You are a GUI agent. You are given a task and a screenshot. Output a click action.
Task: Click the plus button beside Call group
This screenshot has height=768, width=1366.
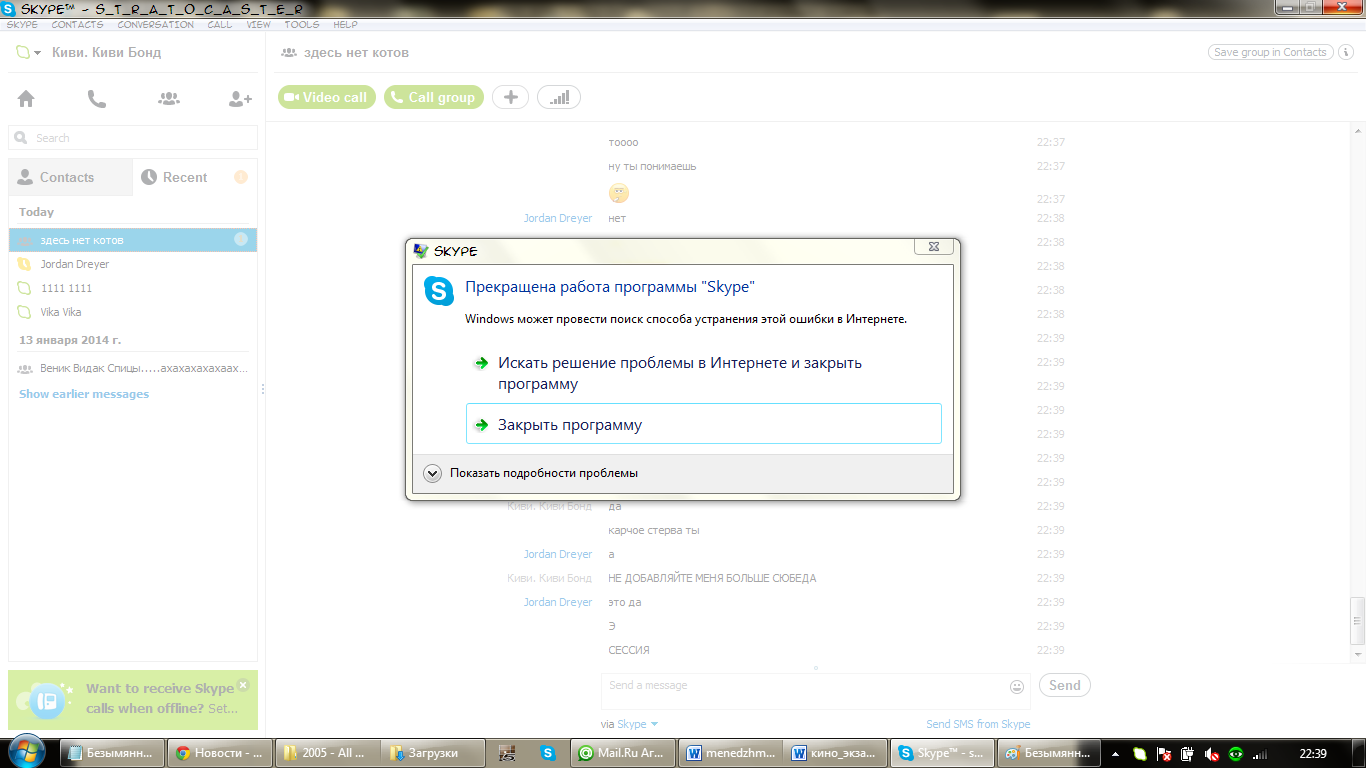tap(510, 97)
